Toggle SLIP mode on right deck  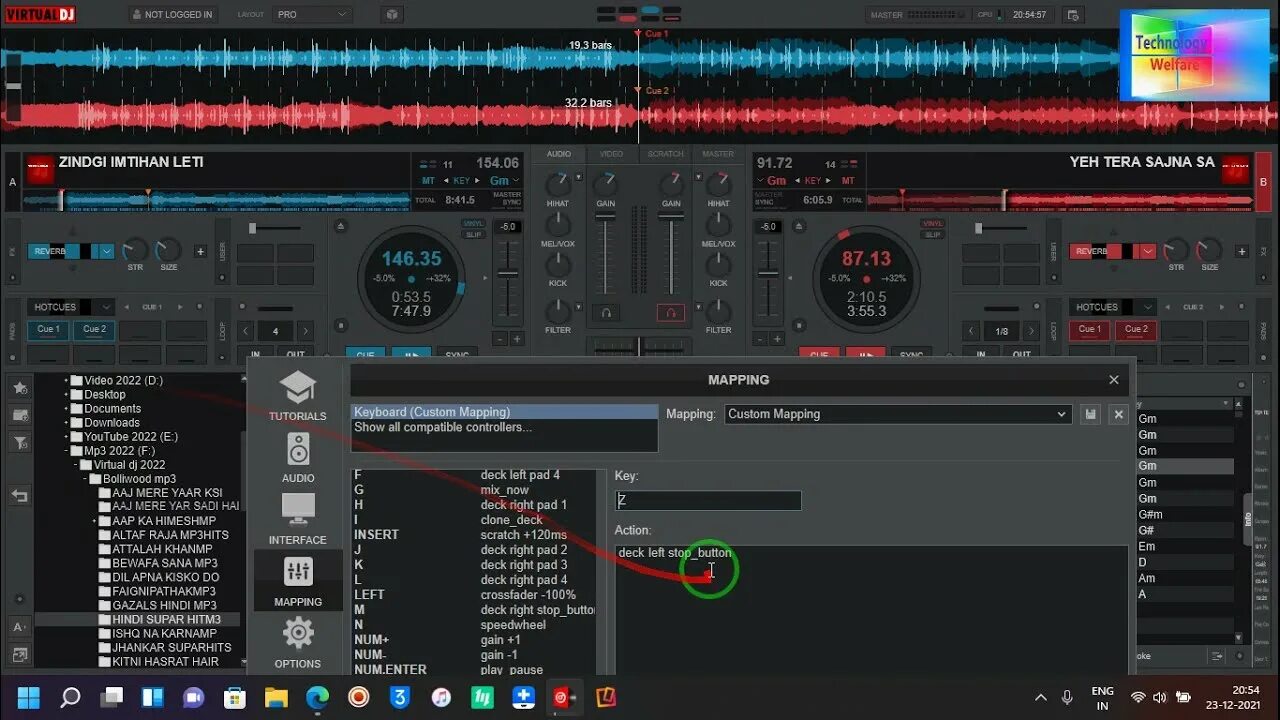pos(933,235)
